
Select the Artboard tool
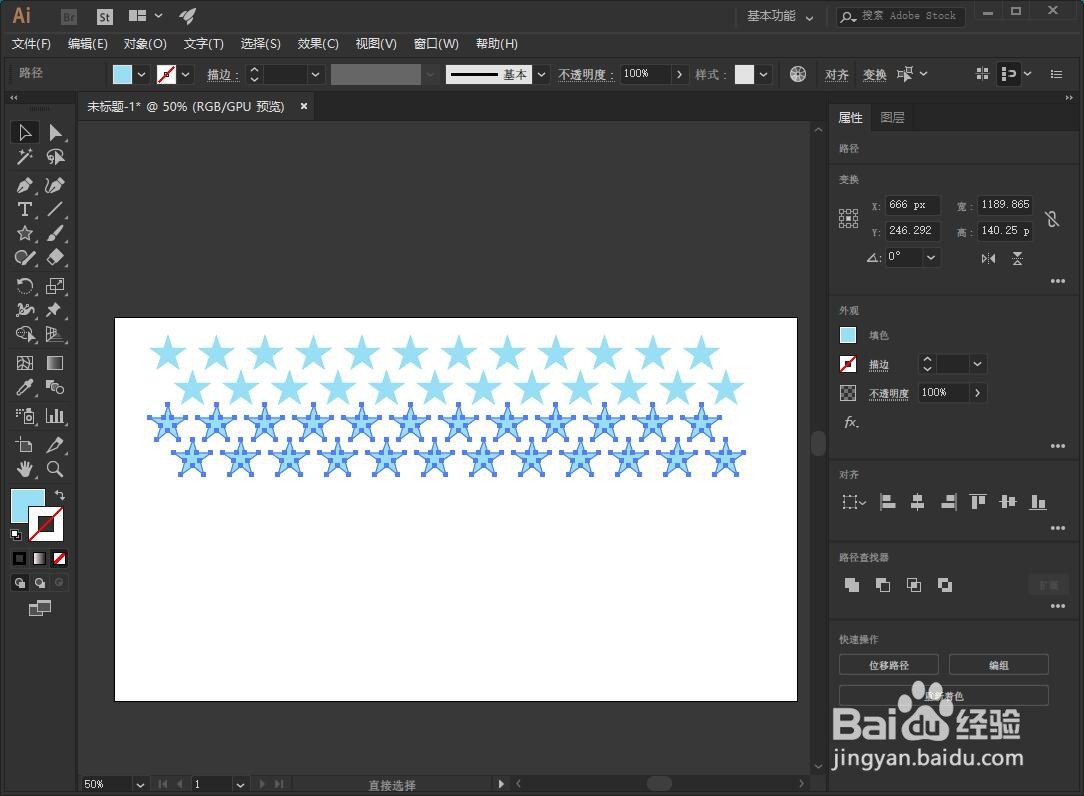coord(25,445)
